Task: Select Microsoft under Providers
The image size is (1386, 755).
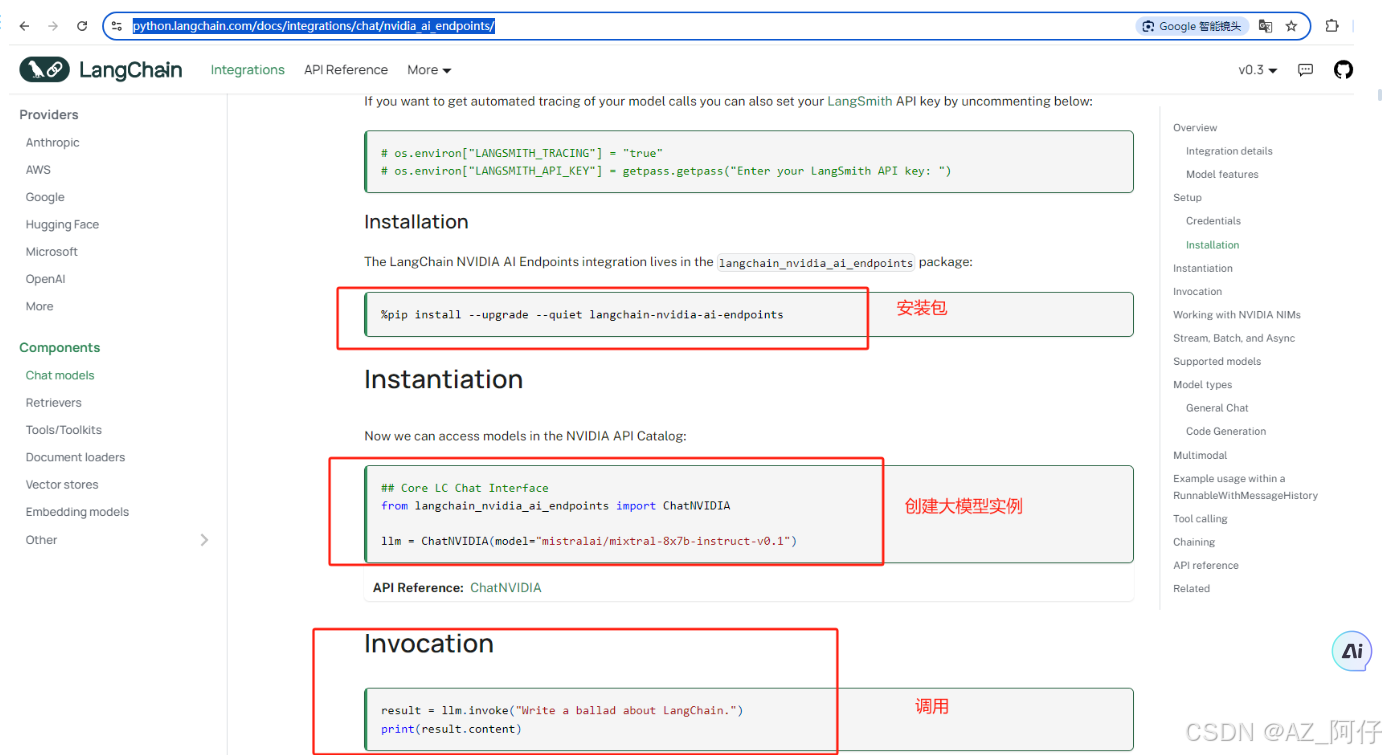Action: click(x=52, y=252)
